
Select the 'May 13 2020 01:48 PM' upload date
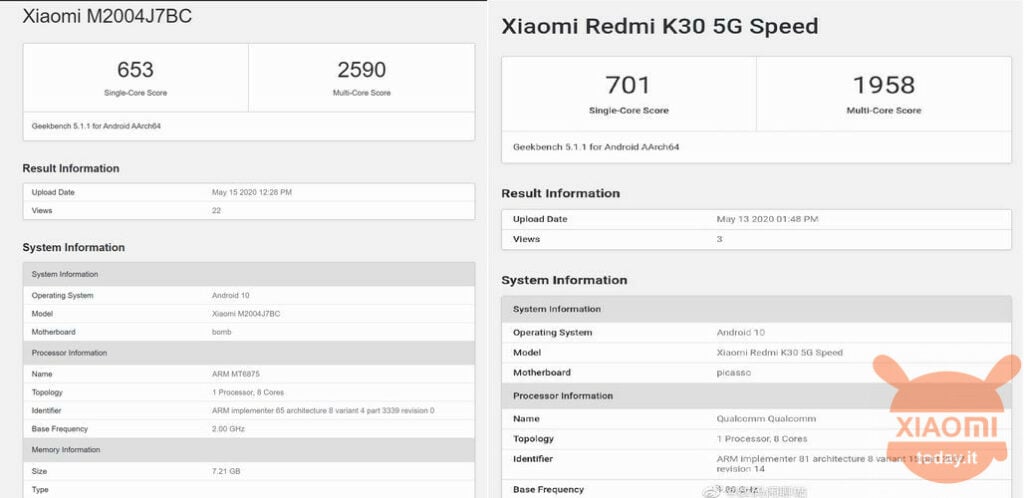[767, 219]
